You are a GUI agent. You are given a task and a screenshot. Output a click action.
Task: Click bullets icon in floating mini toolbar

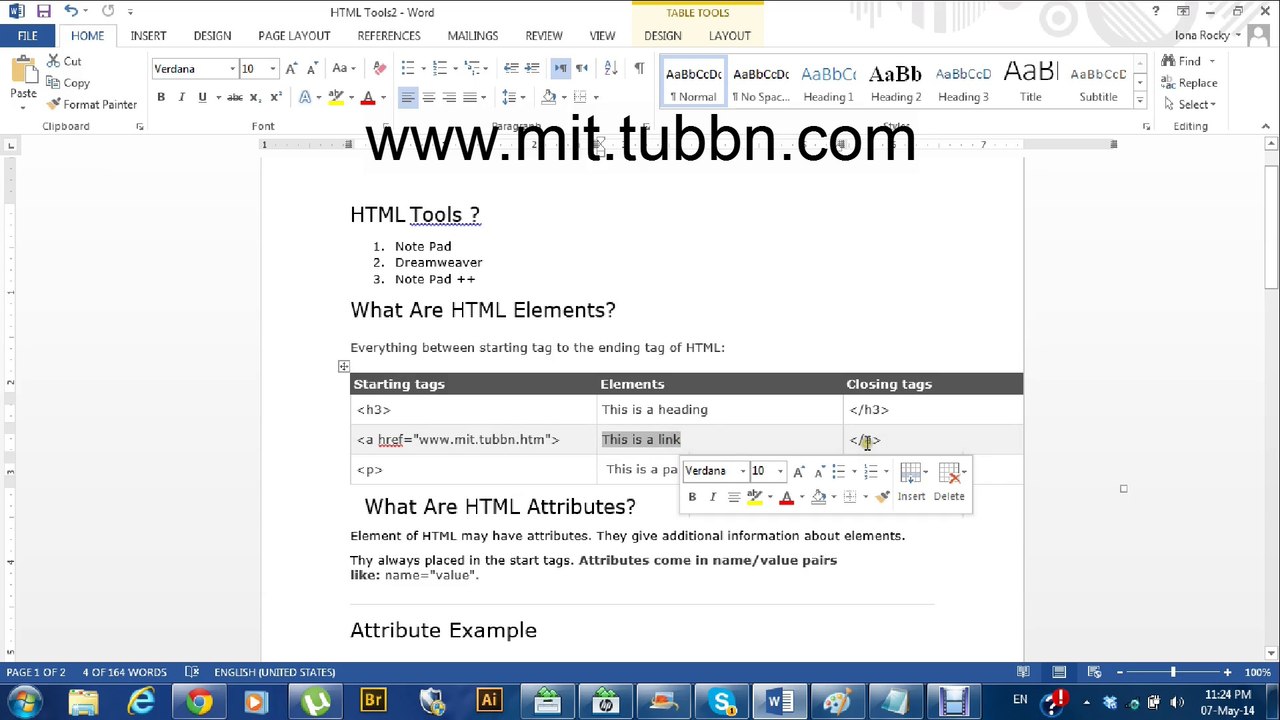pos(838,471)
